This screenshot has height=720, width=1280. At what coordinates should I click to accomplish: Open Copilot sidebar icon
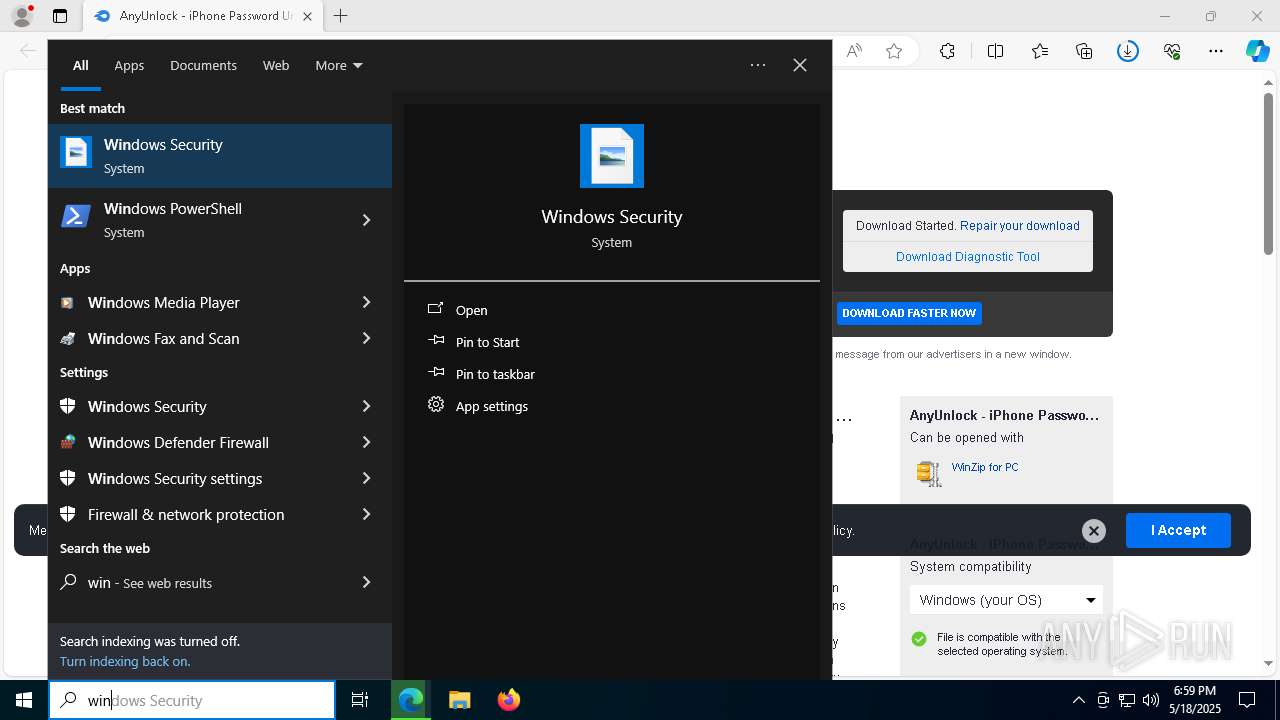click(x=1258, y=51)
